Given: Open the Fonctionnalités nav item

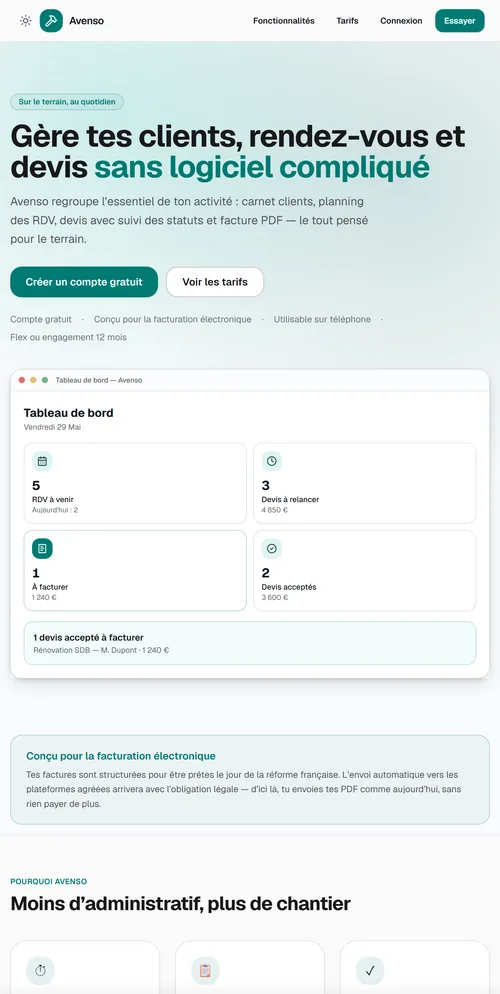Looking at the screenshot, I should [283, 21].
